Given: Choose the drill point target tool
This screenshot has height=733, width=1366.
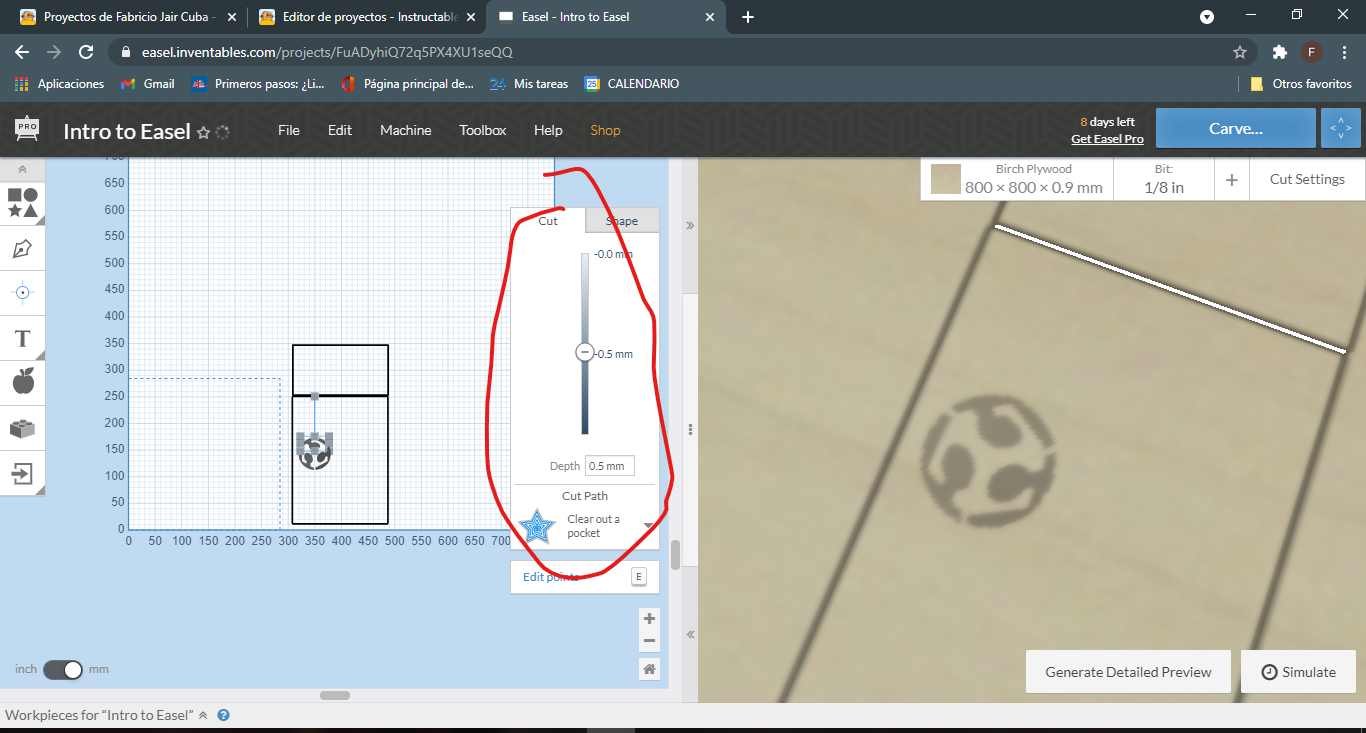Looking at the screenshot, I should [23, 292].
